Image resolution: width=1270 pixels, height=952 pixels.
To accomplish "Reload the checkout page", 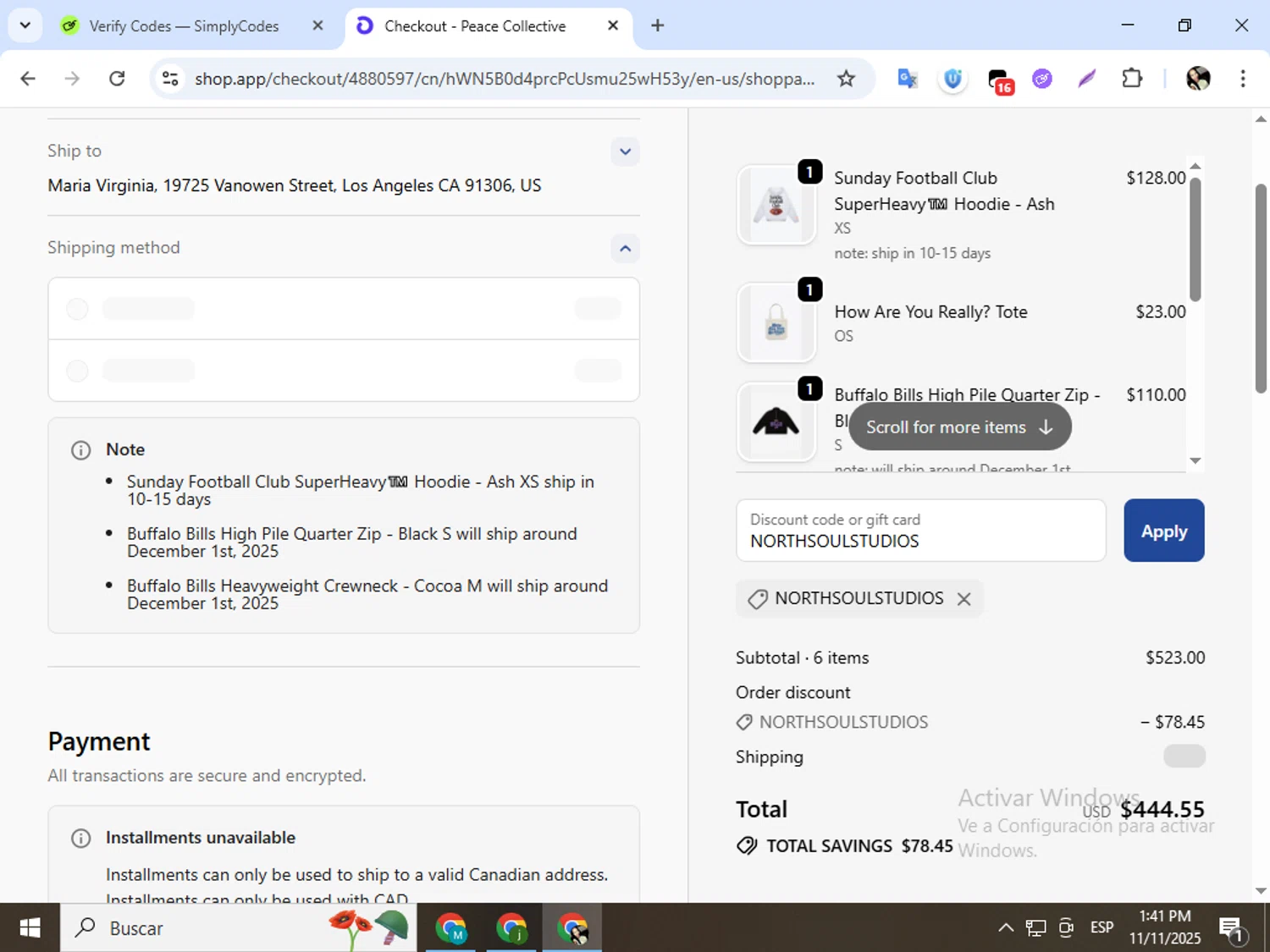I will click(117, 79).
